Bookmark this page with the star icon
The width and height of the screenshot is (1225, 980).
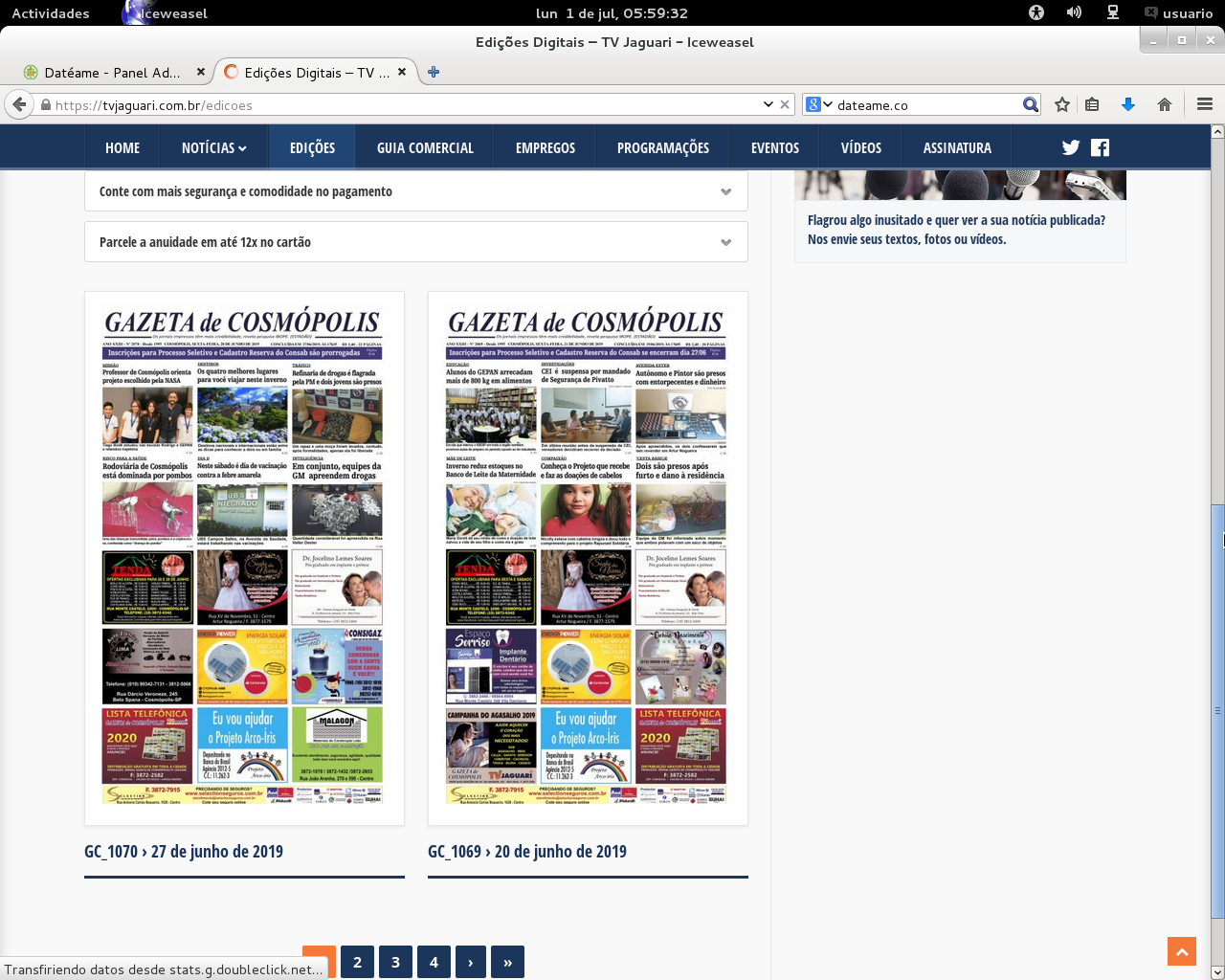[x=1062, y=104]
